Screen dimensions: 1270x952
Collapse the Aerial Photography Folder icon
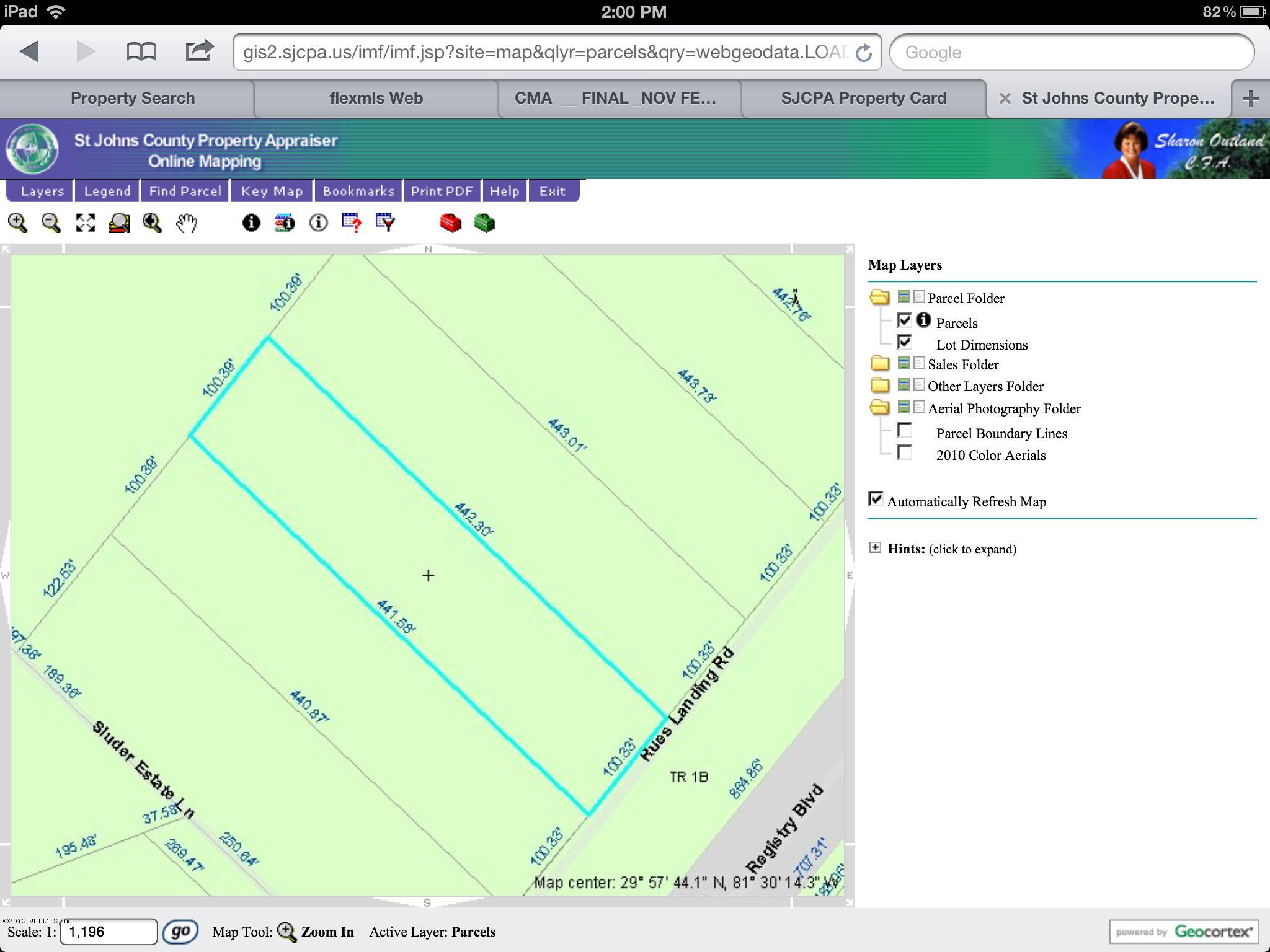click(x=879, y=408)
